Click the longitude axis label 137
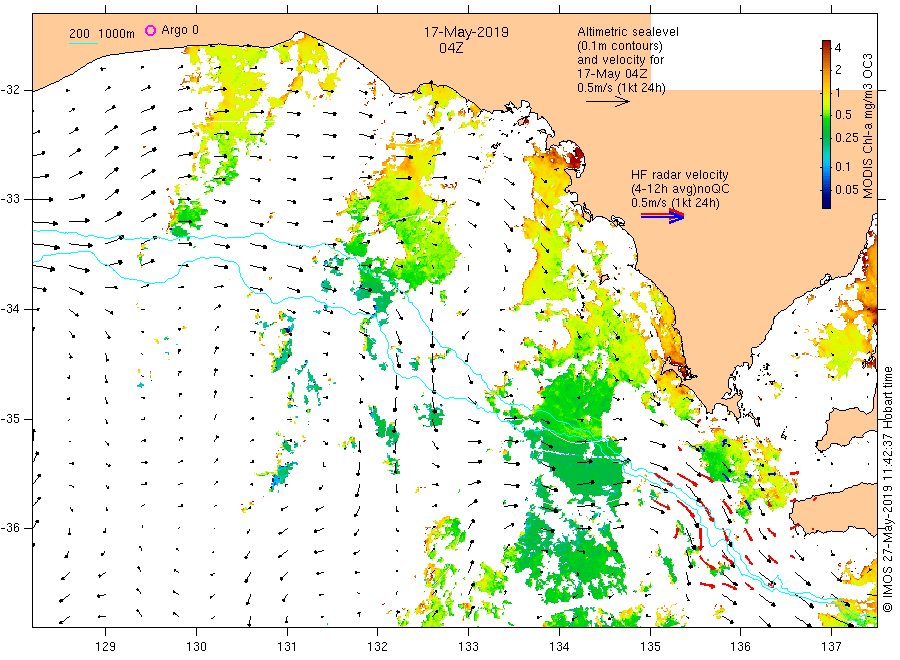900x660 pixels. coord(831,647)
